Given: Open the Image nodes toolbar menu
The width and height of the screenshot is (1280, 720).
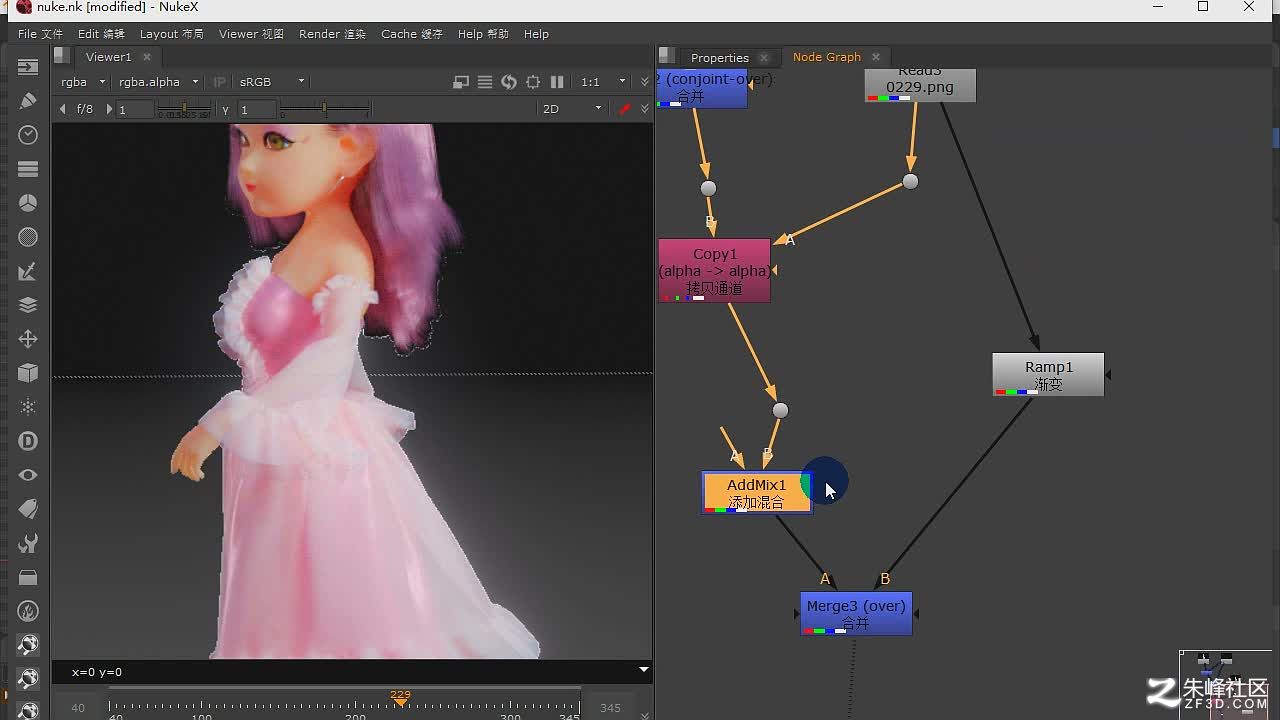Looking at the screenshot, I should pos(28,67).
